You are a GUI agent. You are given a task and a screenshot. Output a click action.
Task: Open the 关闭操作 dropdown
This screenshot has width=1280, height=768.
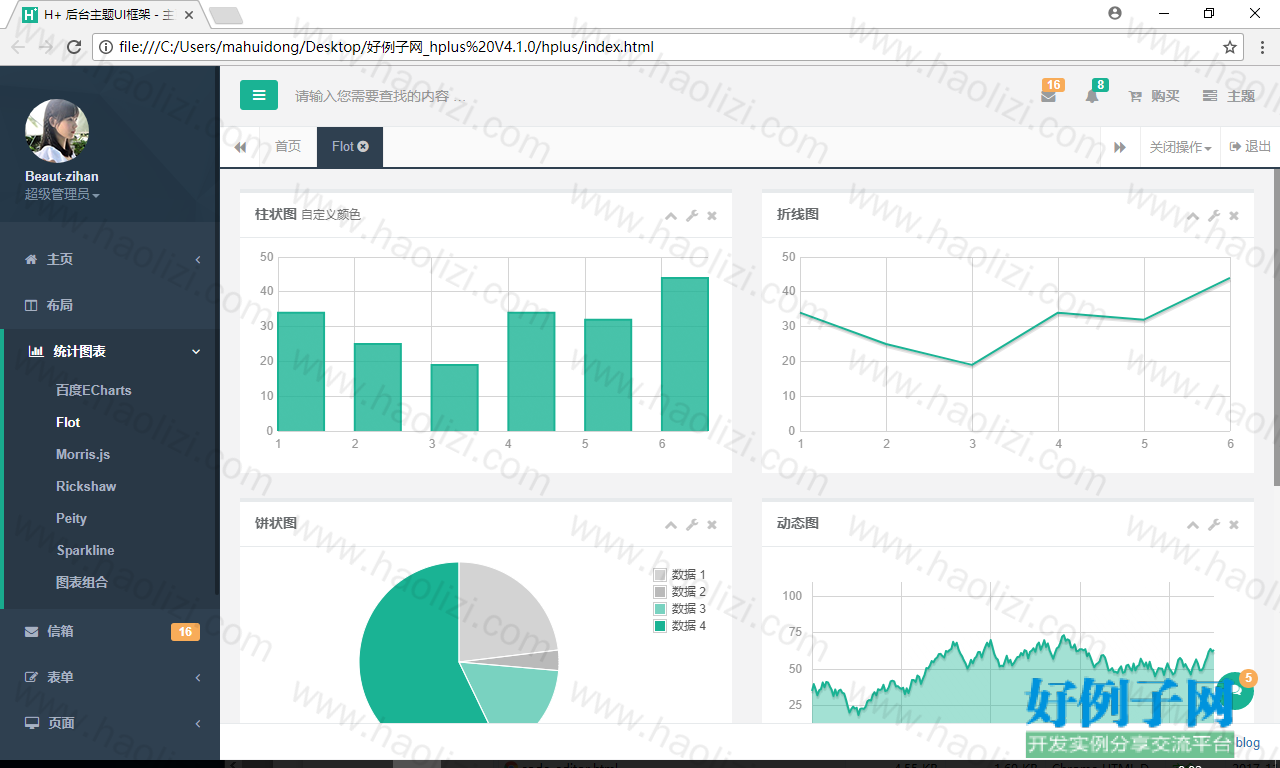coord(1180,147)
